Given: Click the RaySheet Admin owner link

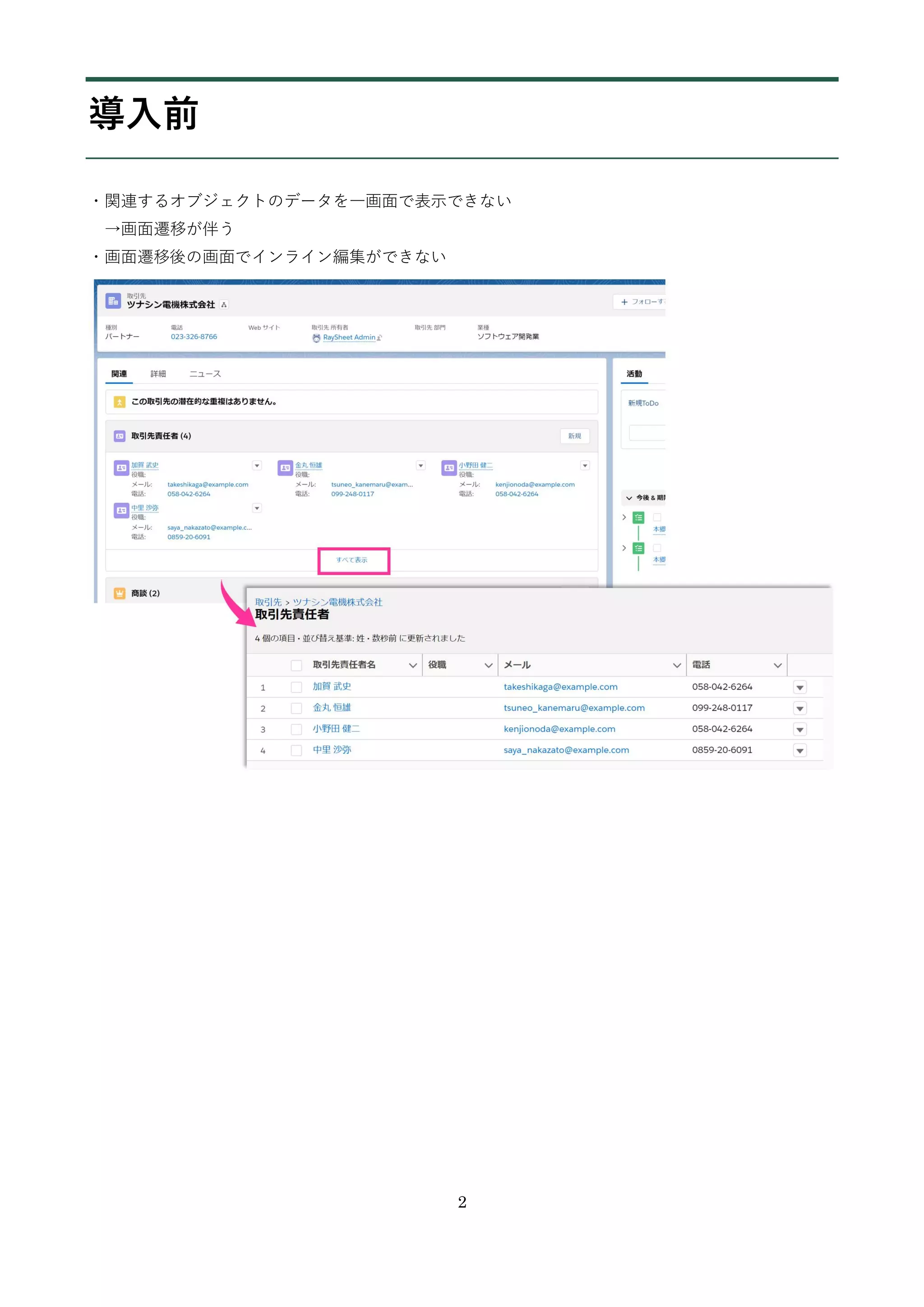Looking at the screenshot, I should [349, 337].
